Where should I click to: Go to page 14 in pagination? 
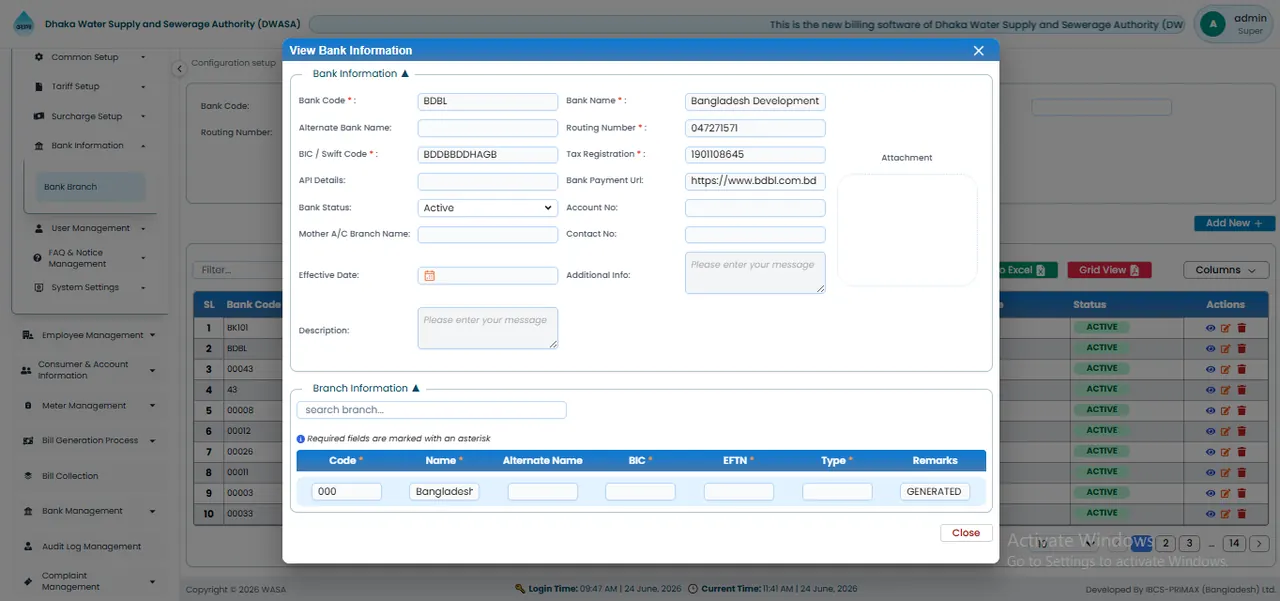(1233, 543)
